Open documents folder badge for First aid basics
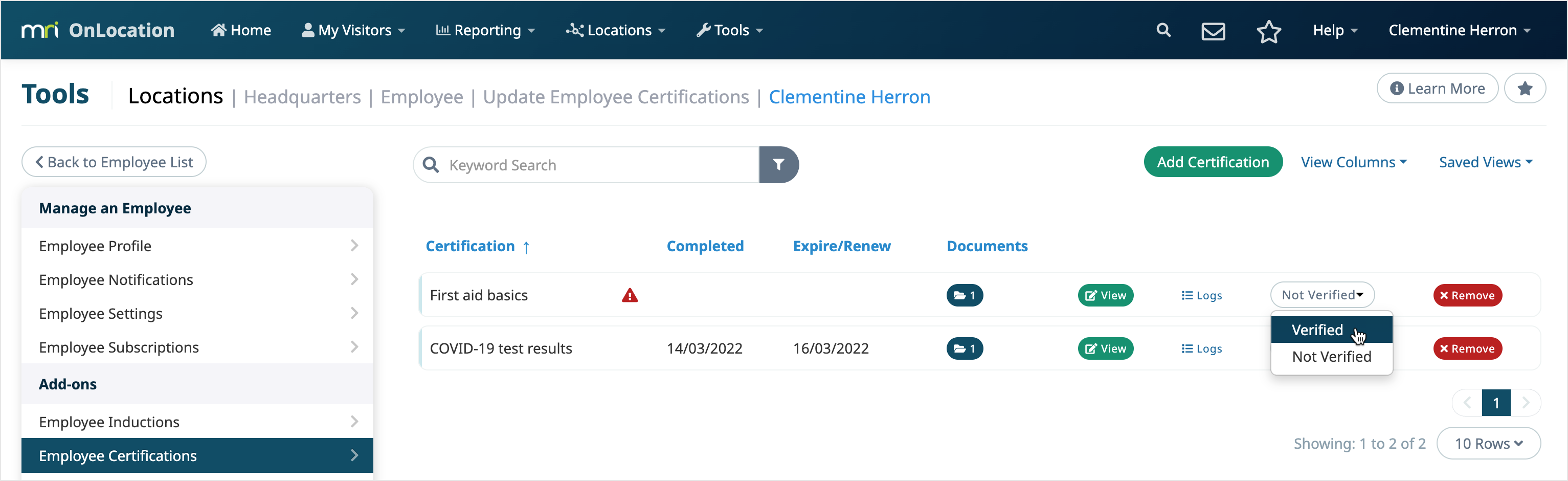Viewport: 1568px width, 481px height. pyautogui.click(x=965, y=295)
